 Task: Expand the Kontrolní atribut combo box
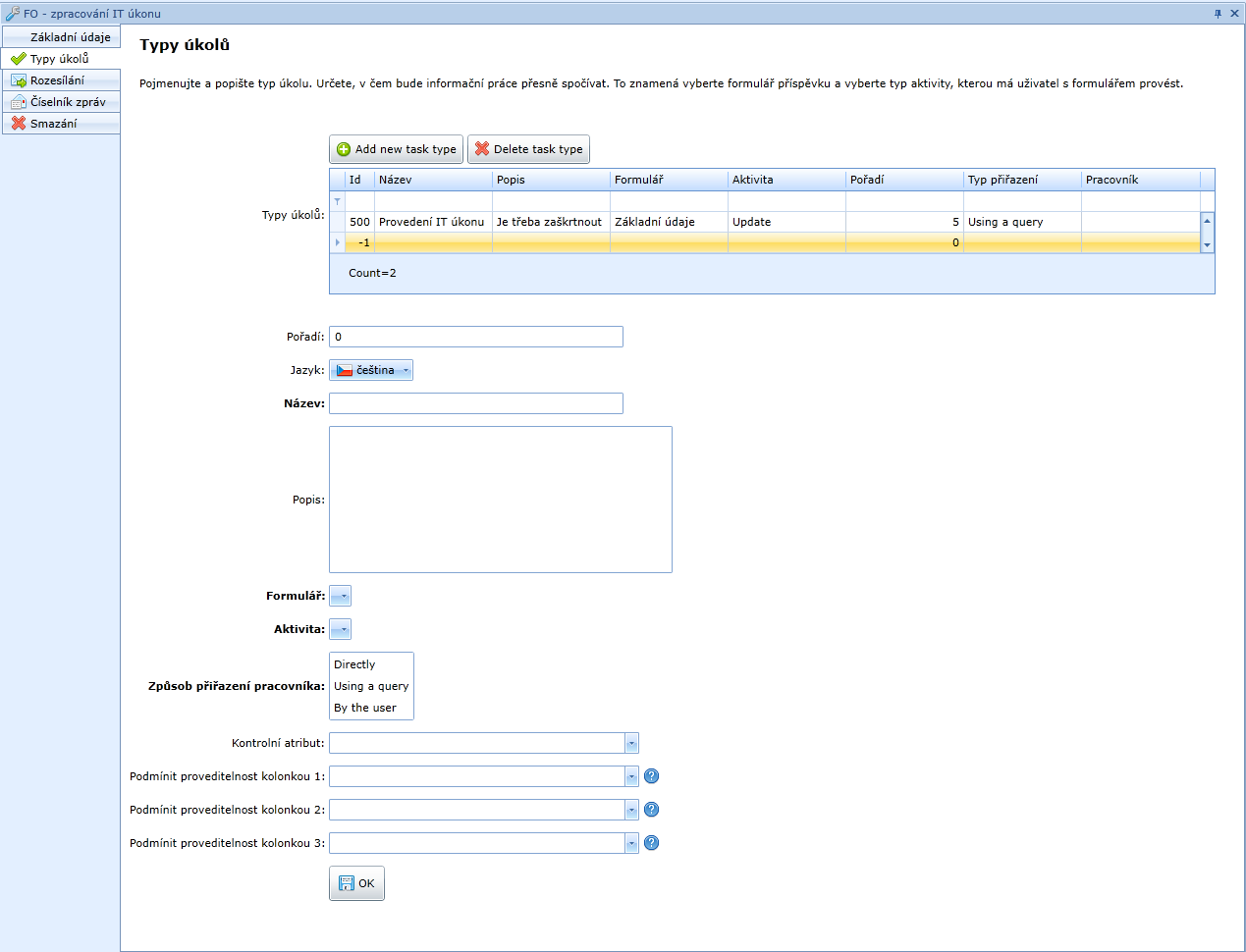tap(631, 743)
